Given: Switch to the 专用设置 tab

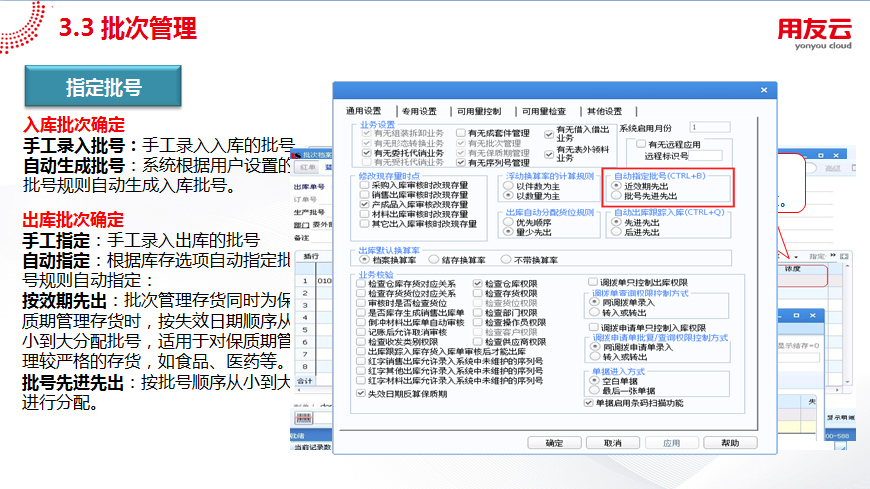Looking at the screenshot, I should point(420,111).
